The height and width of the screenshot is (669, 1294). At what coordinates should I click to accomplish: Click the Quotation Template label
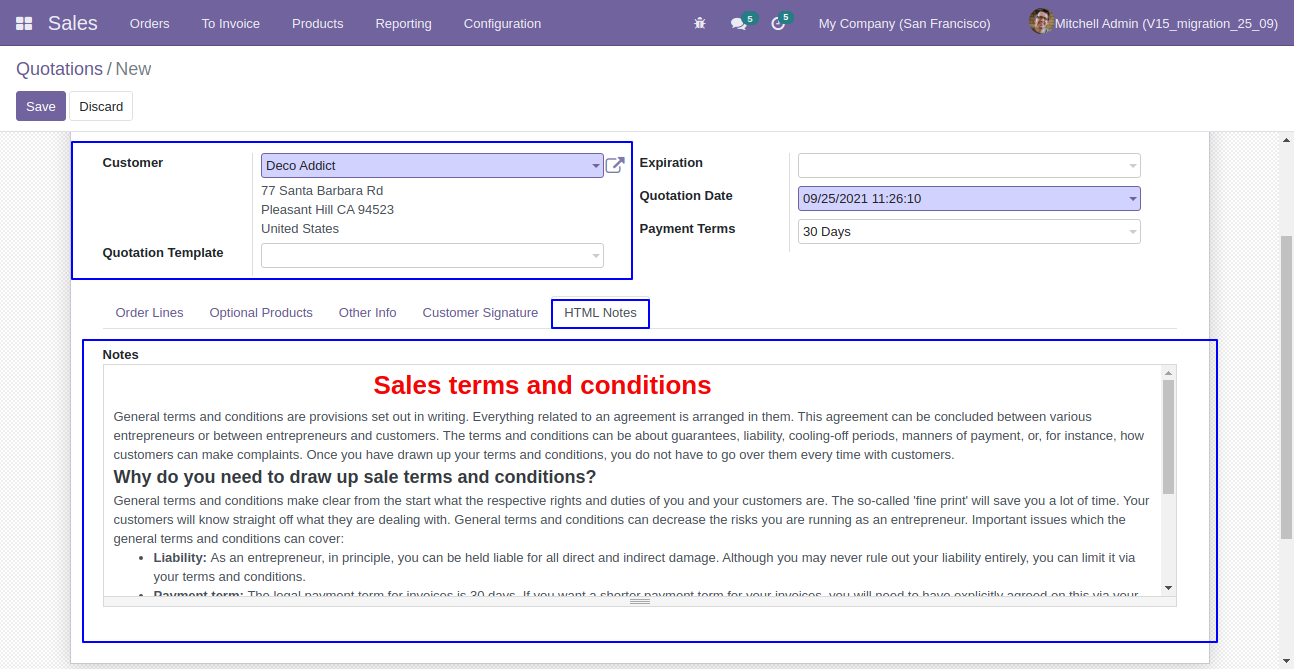pyautogui.click(x=163, y=253)
